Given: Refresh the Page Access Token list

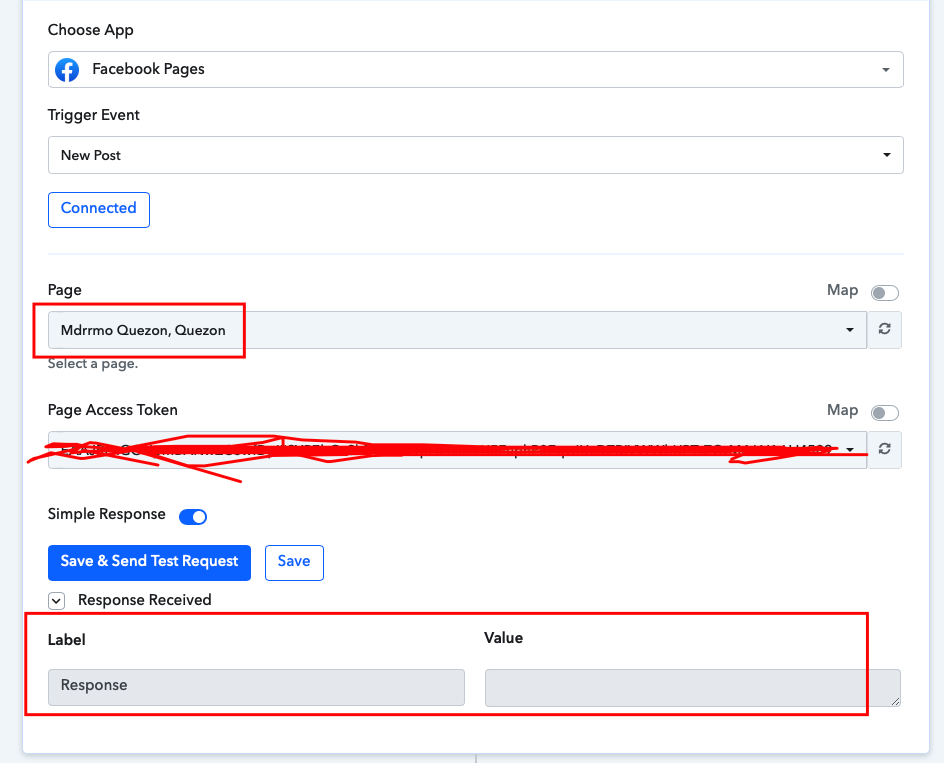Looking at the screenshot, I should pyautogui.click(x=884, y=449).
